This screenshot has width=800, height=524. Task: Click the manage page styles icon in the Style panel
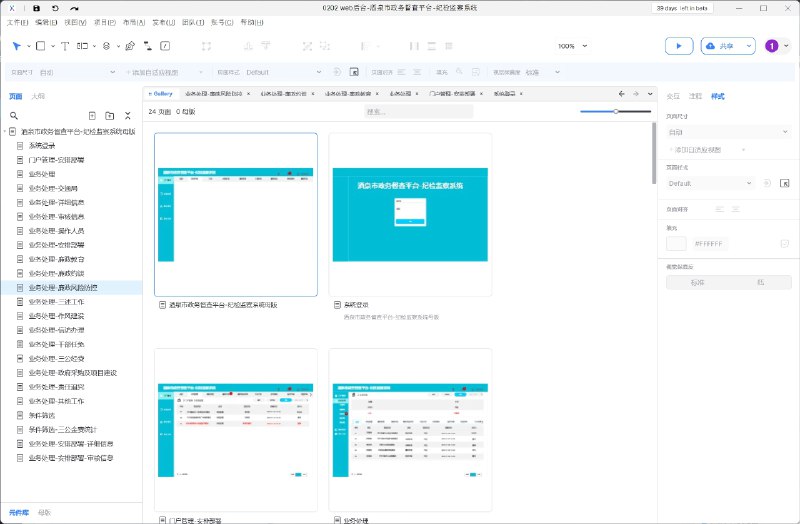coord(785,183)
